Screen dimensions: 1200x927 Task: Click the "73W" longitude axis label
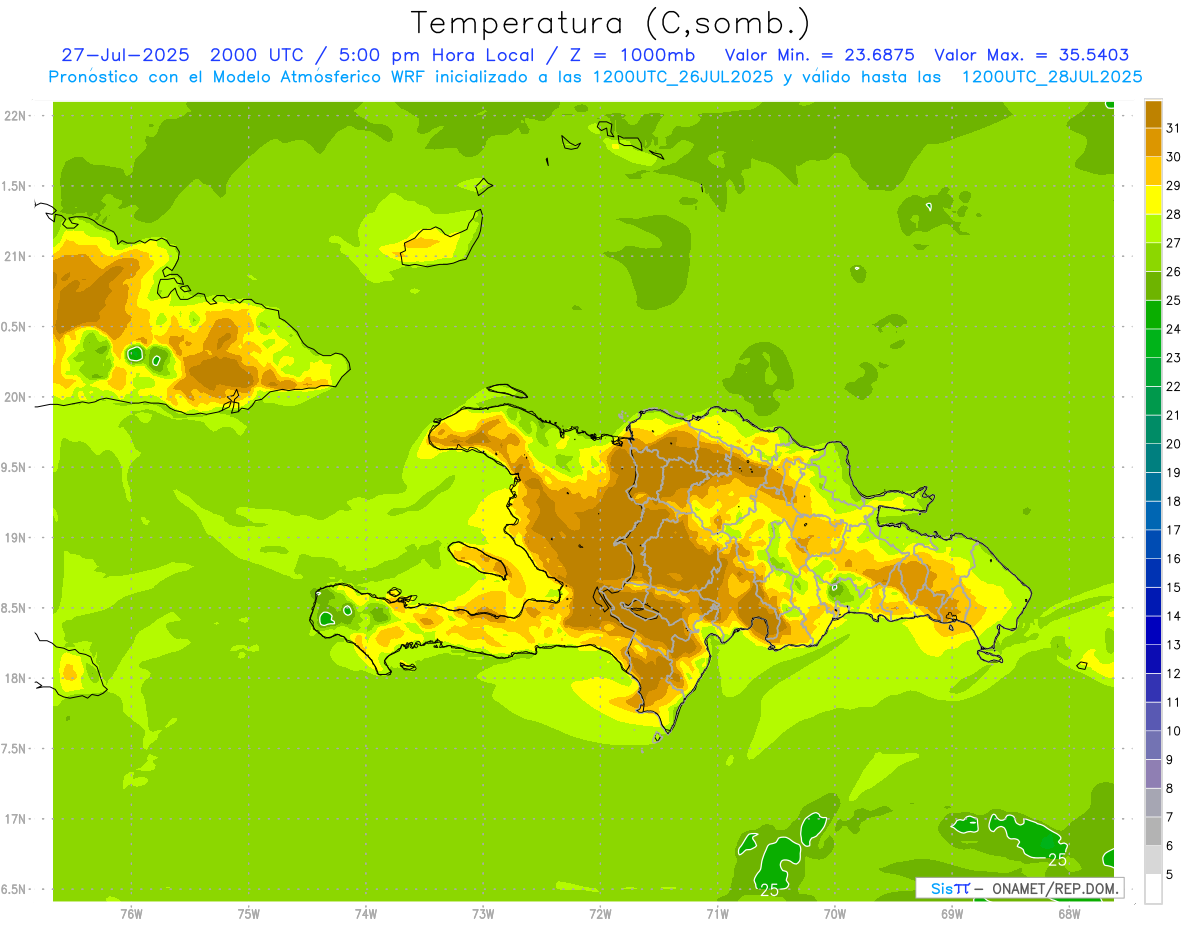pyautogui.click(x=483, y=914)
